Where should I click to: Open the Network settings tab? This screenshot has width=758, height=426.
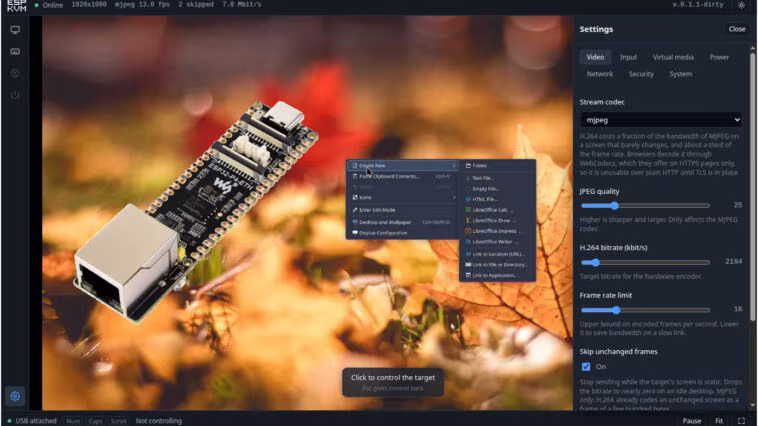(599, 74)
